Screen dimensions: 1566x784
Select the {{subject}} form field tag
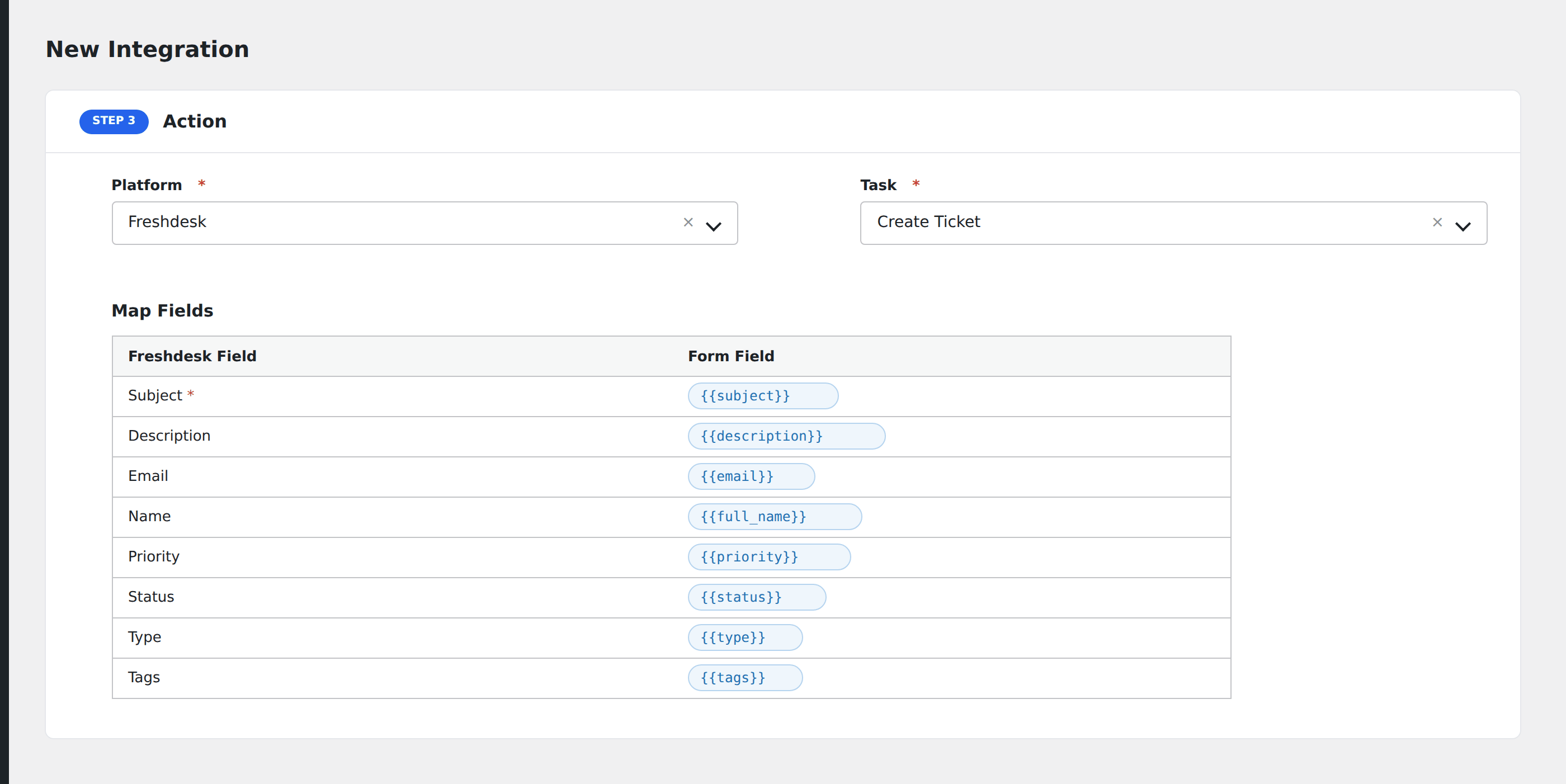coord(763,396)
